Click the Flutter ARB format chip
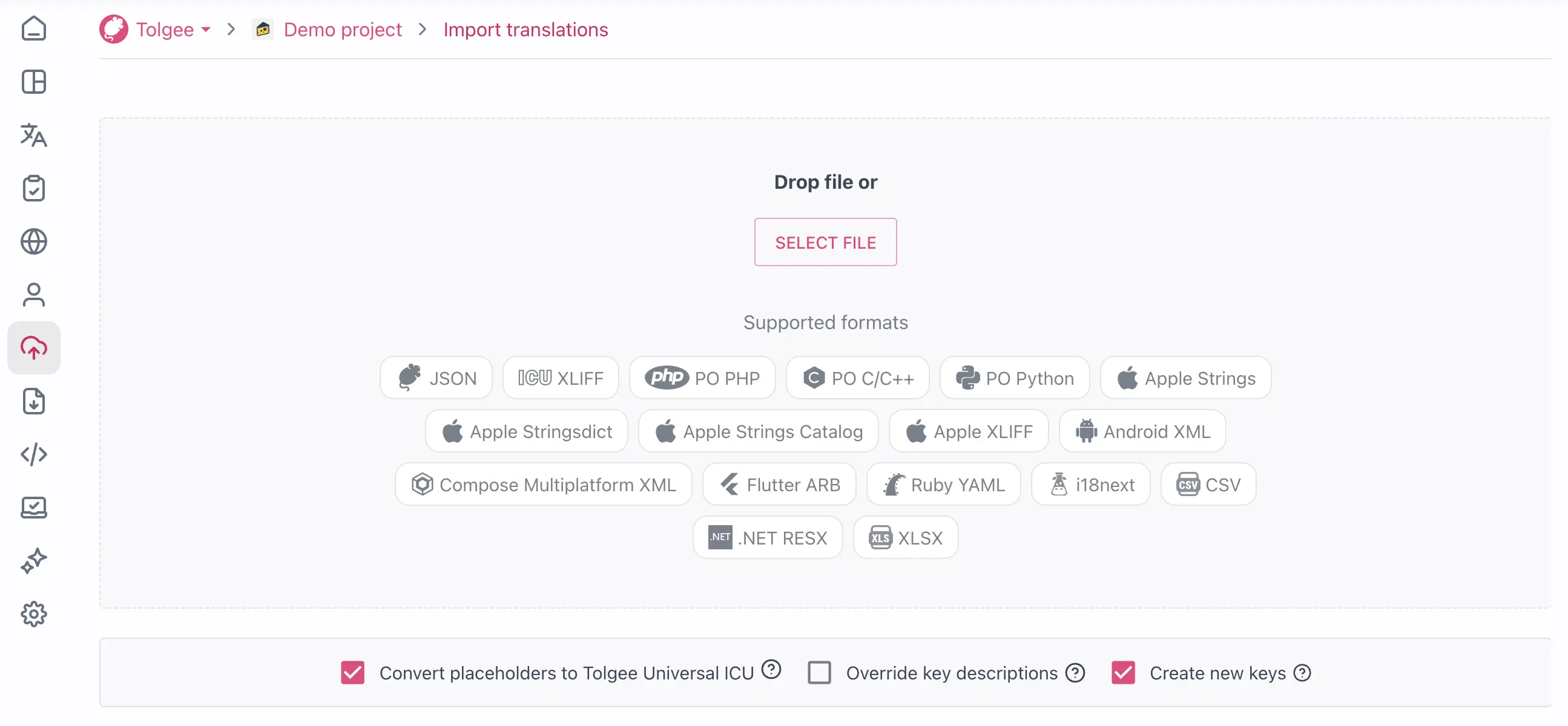 tap(779, 485)
